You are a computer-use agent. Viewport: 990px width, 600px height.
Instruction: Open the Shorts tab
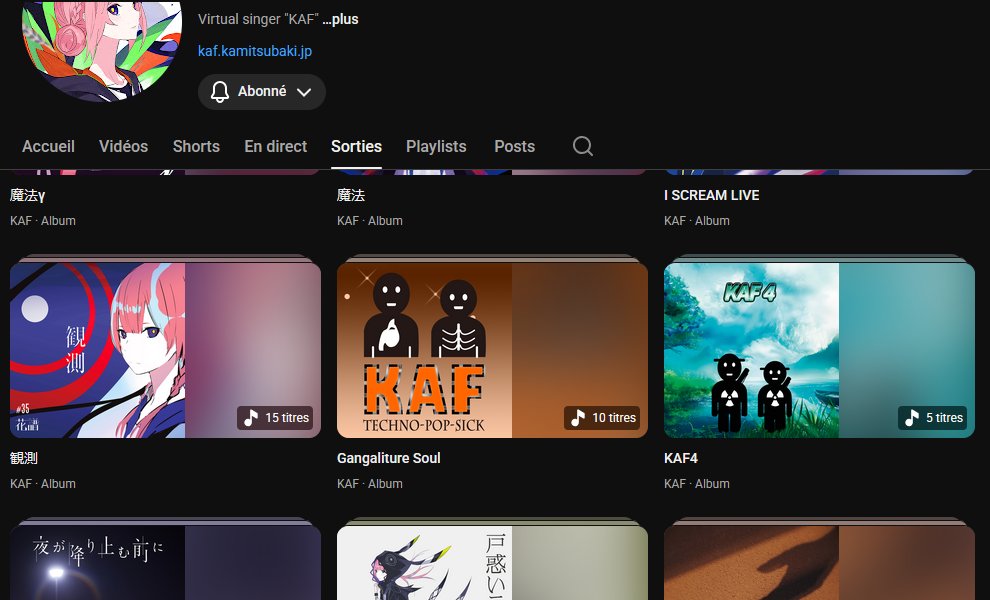(x=196, y=147)
